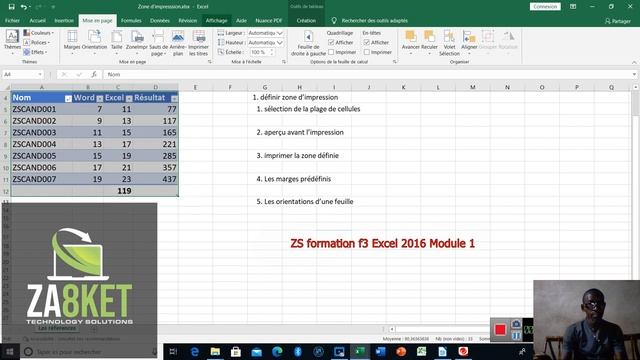
Task: Click Feuille de droite à gauche icon
Action: coord(309,42)
